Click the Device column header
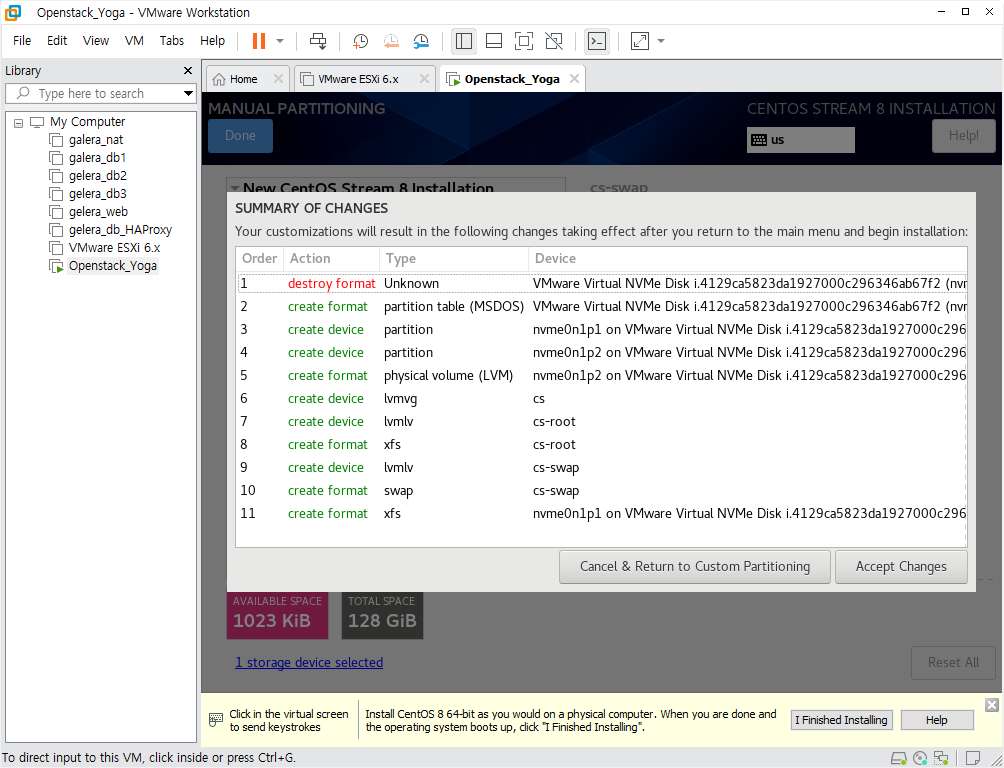This screenshot has width=1004, height=768. 747,259
